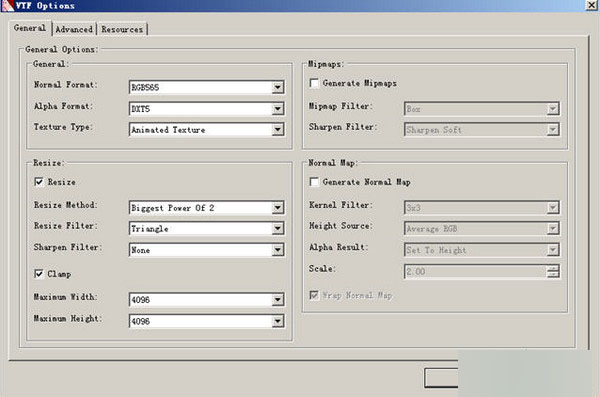Enable Generate Mipmaps checkbox
The image size is (600, 397).
tap(314, 83)
